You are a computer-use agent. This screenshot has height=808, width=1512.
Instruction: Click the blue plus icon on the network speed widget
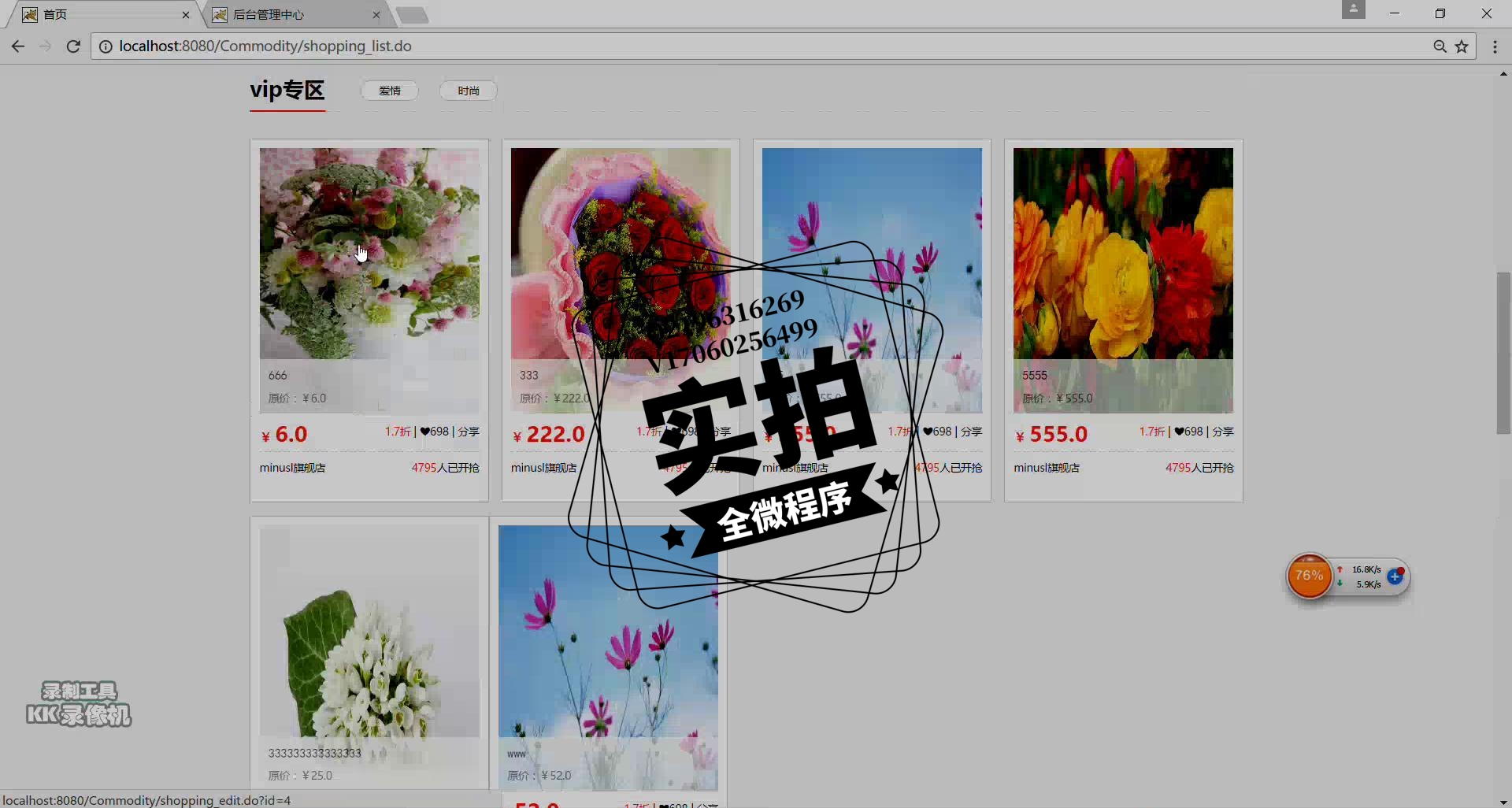(x=1395, y=576)
